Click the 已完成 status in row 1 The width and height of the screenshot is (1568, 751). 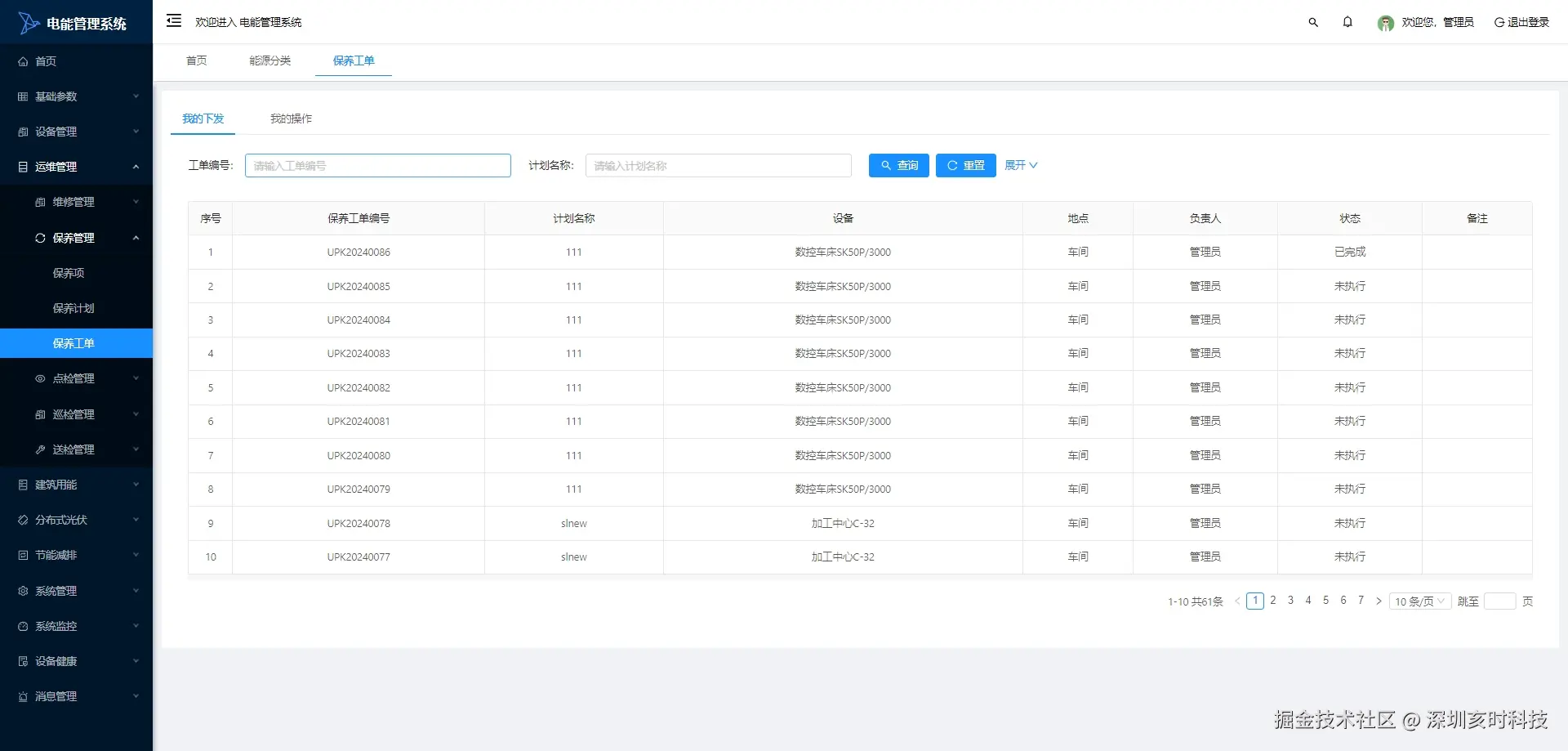[x=1350, y=253]
